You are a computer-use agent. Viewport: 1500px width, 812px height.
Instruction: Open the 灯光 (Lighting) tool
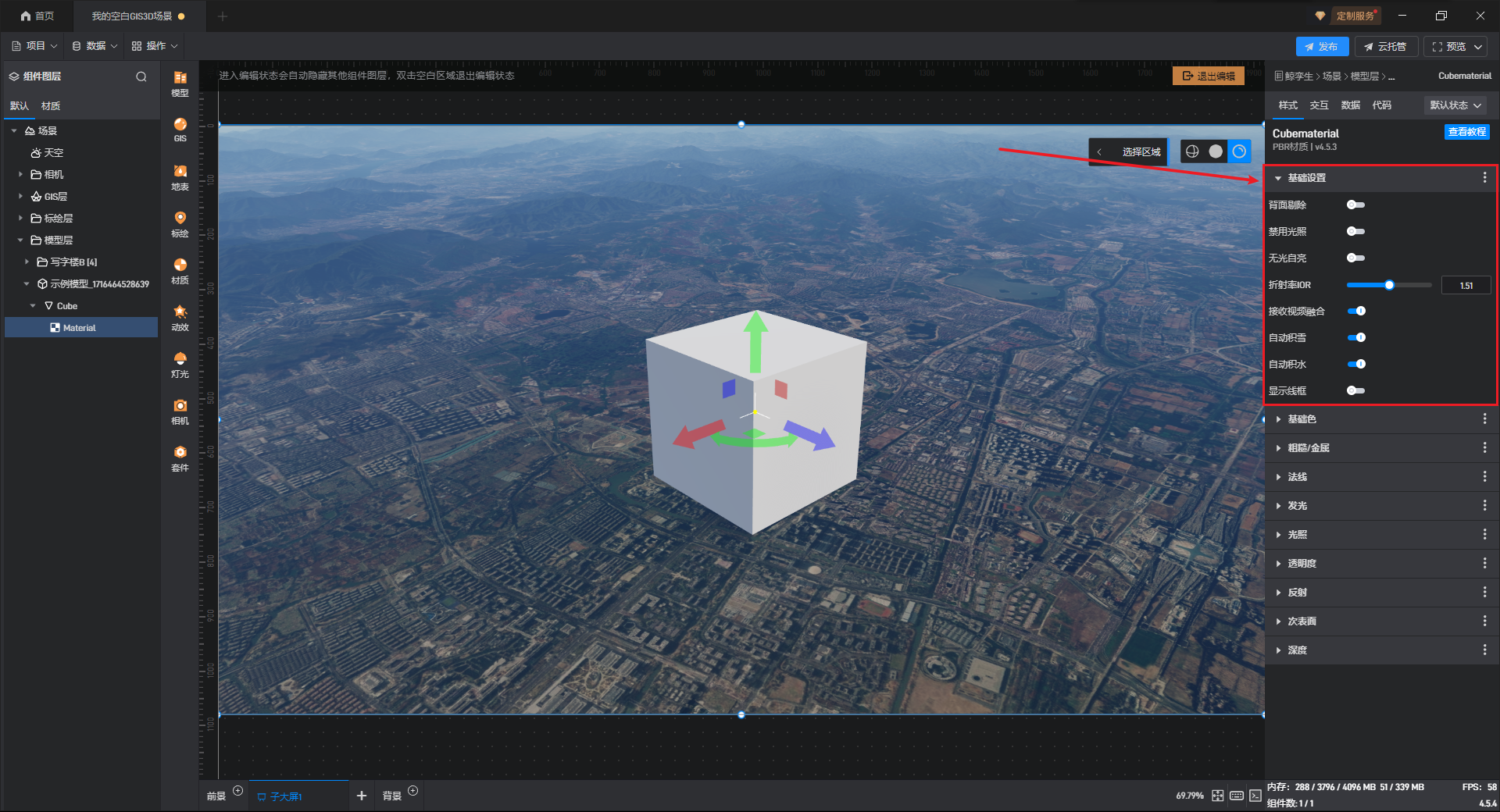180,365
